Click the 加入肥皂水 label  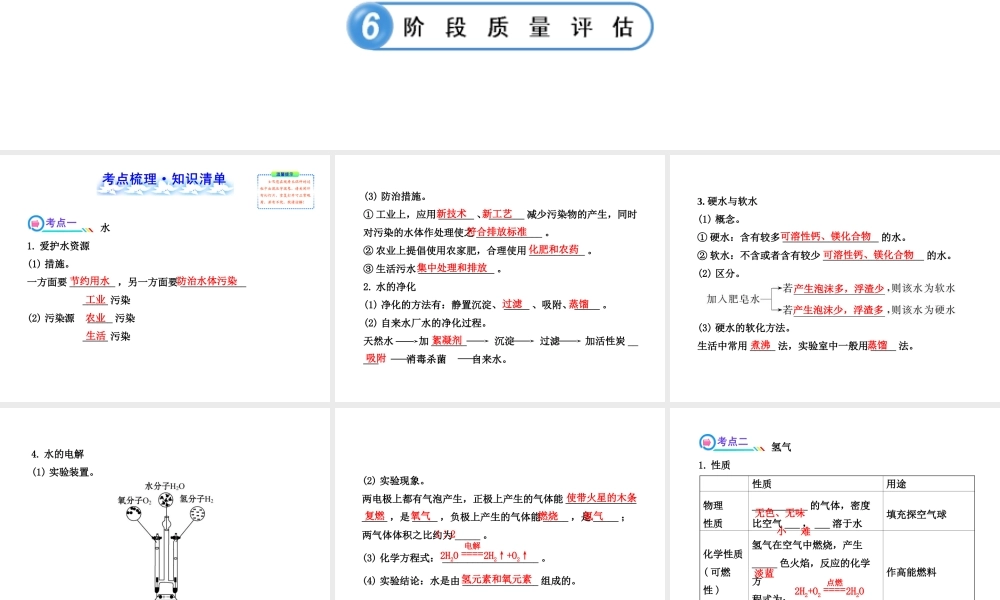pos(733,299)
